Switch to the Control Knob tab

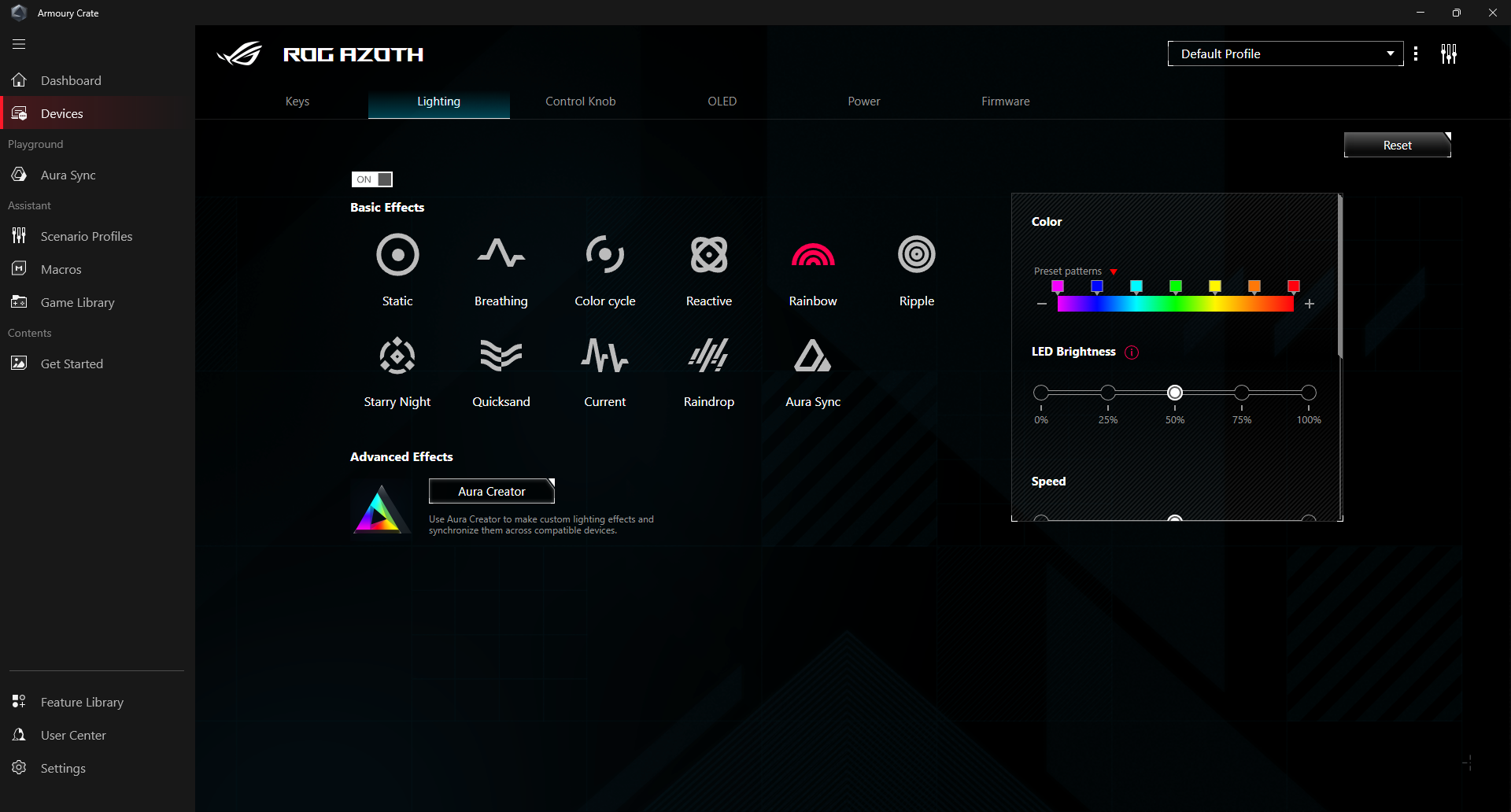[x=581, y=101]
